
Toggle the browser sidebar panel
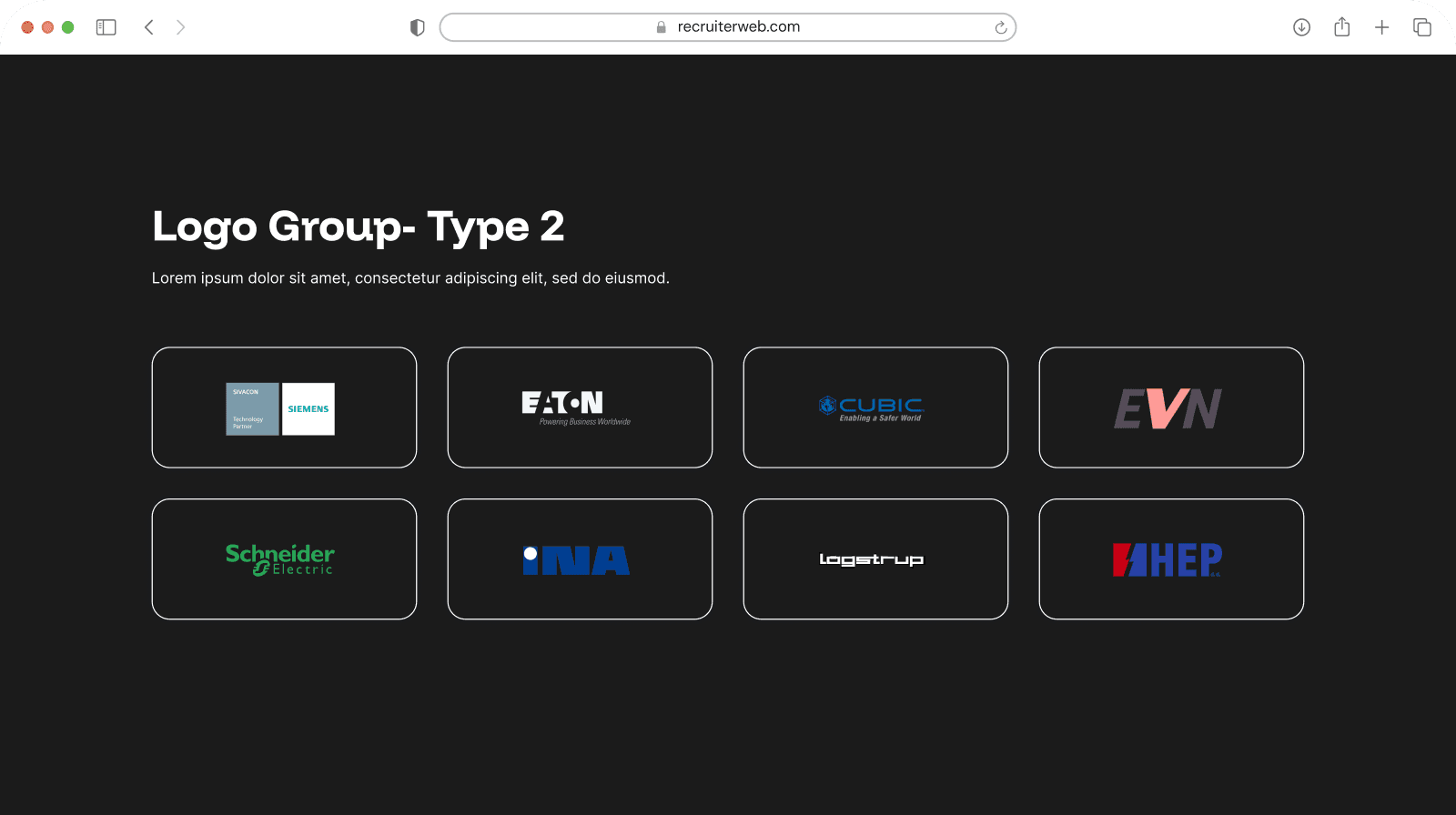click(106, 27)
